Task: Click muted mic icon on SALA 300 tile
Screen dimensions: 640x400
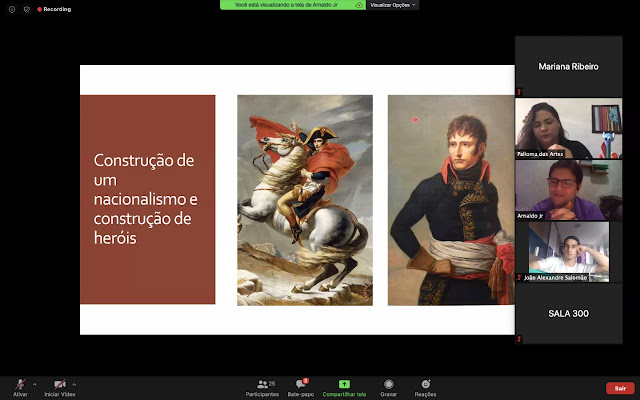Action: (519, 339)
